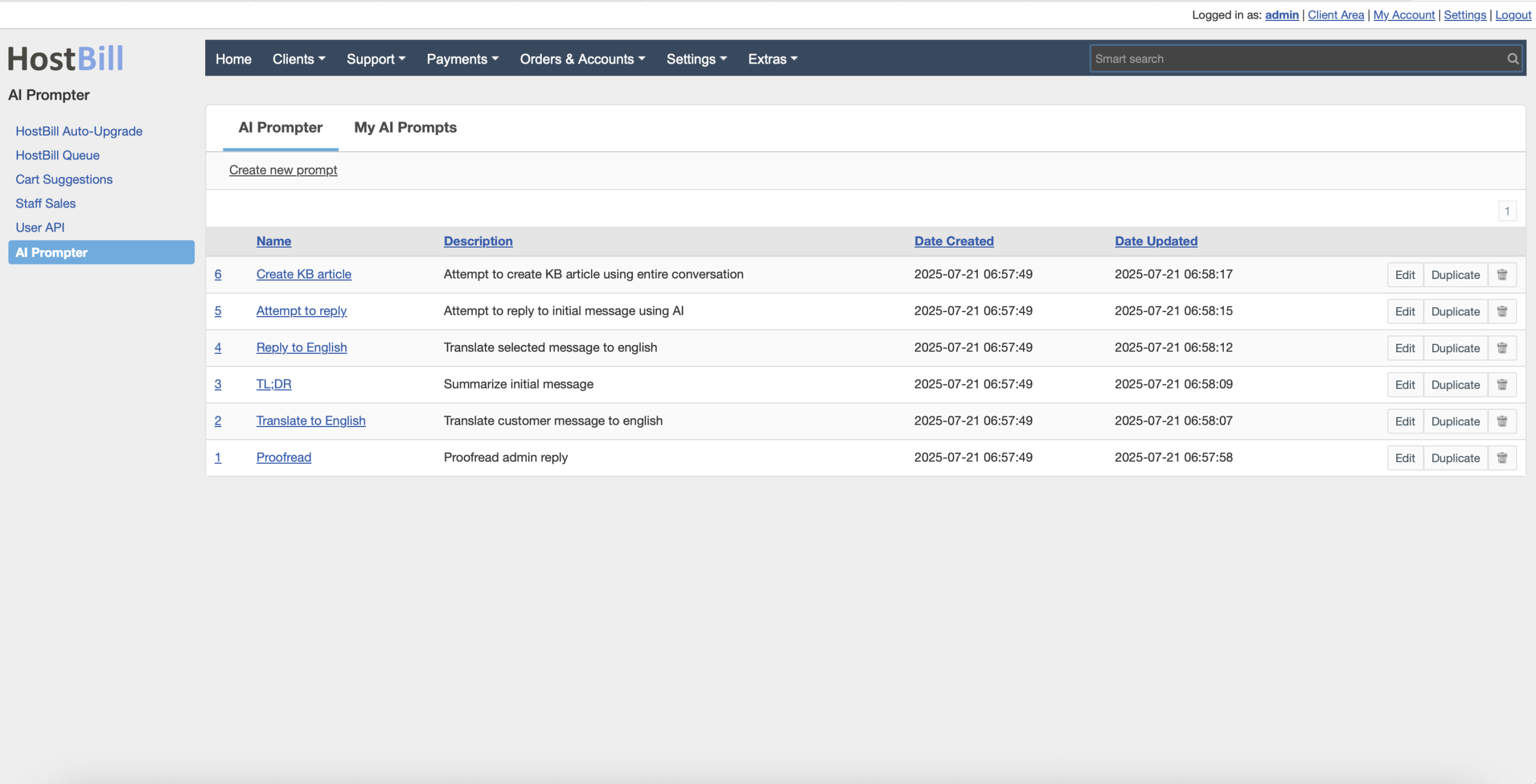
Task: Click the HostBill logo
Action: (x=65, y=59)
